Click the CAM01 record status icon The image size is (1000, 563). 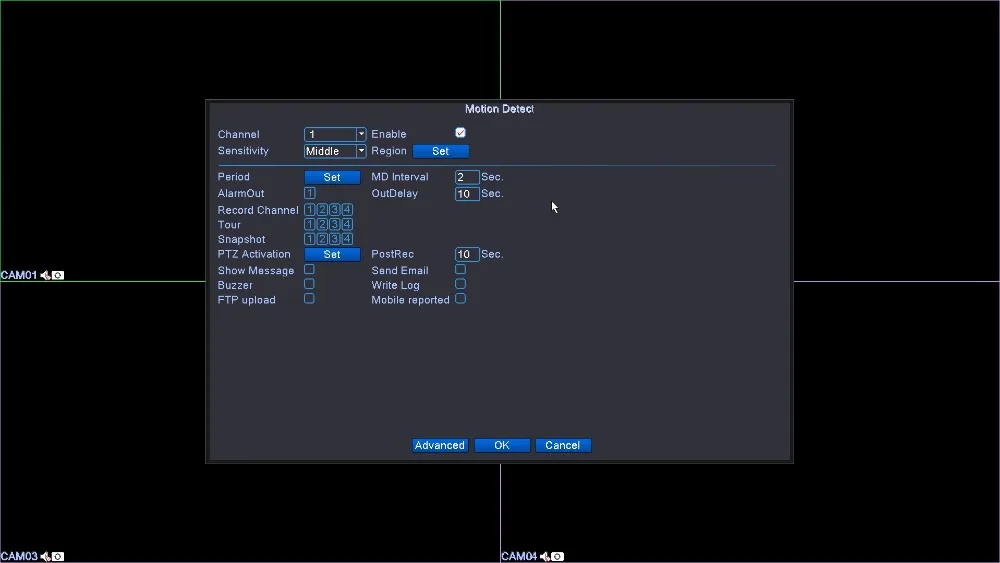pyautogui.click(x=58, y=275)
